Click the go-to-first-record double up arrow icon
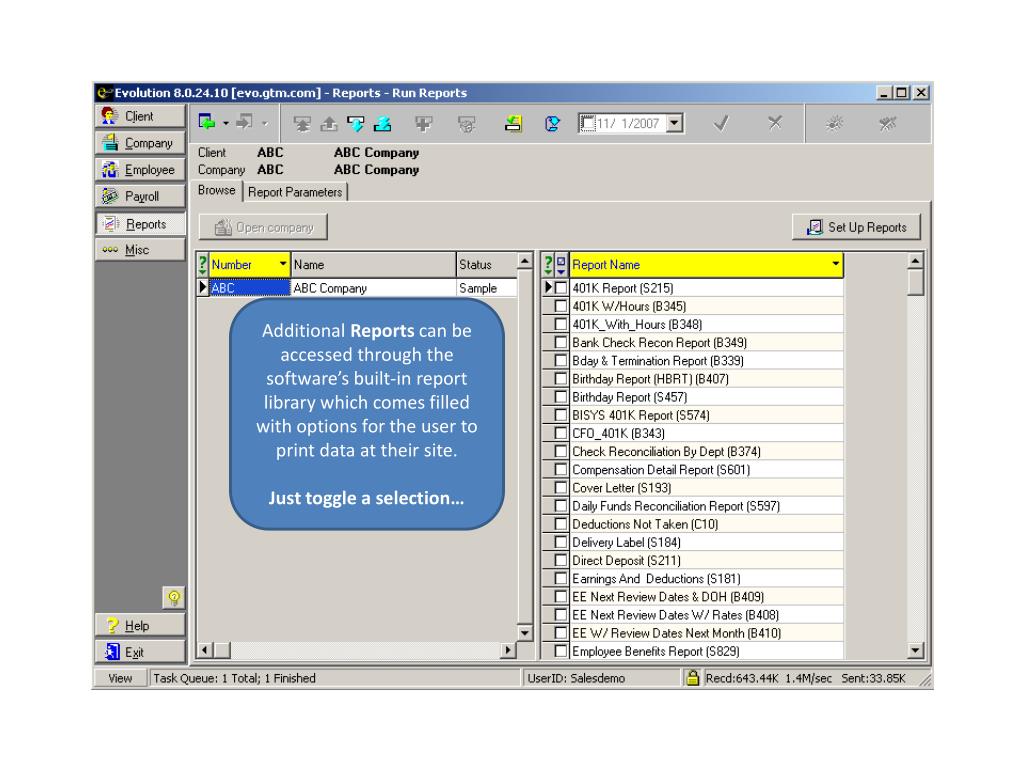The image size is (1024, 768). coord(302,123)
